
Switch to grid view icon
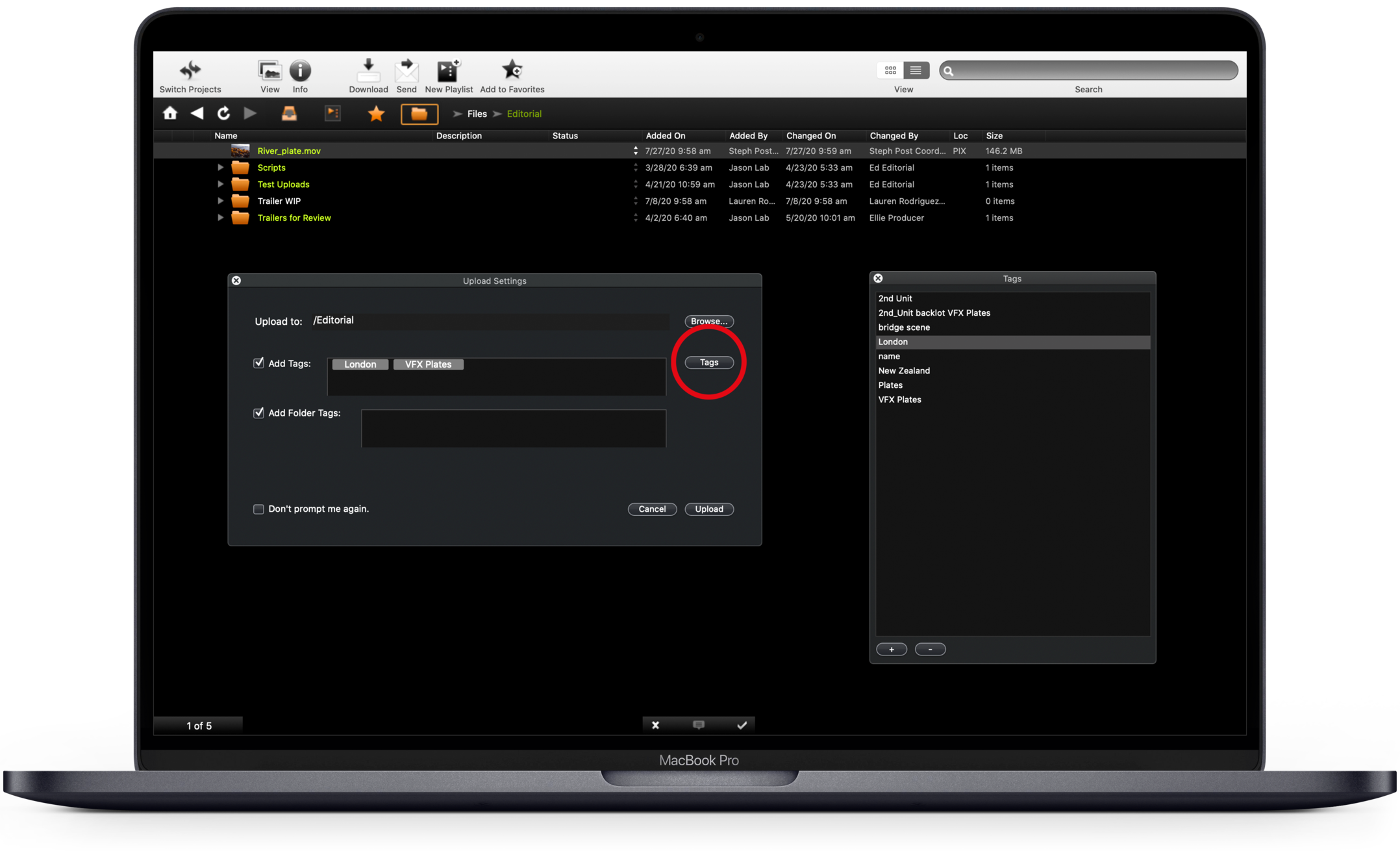(x=890, y=70)
